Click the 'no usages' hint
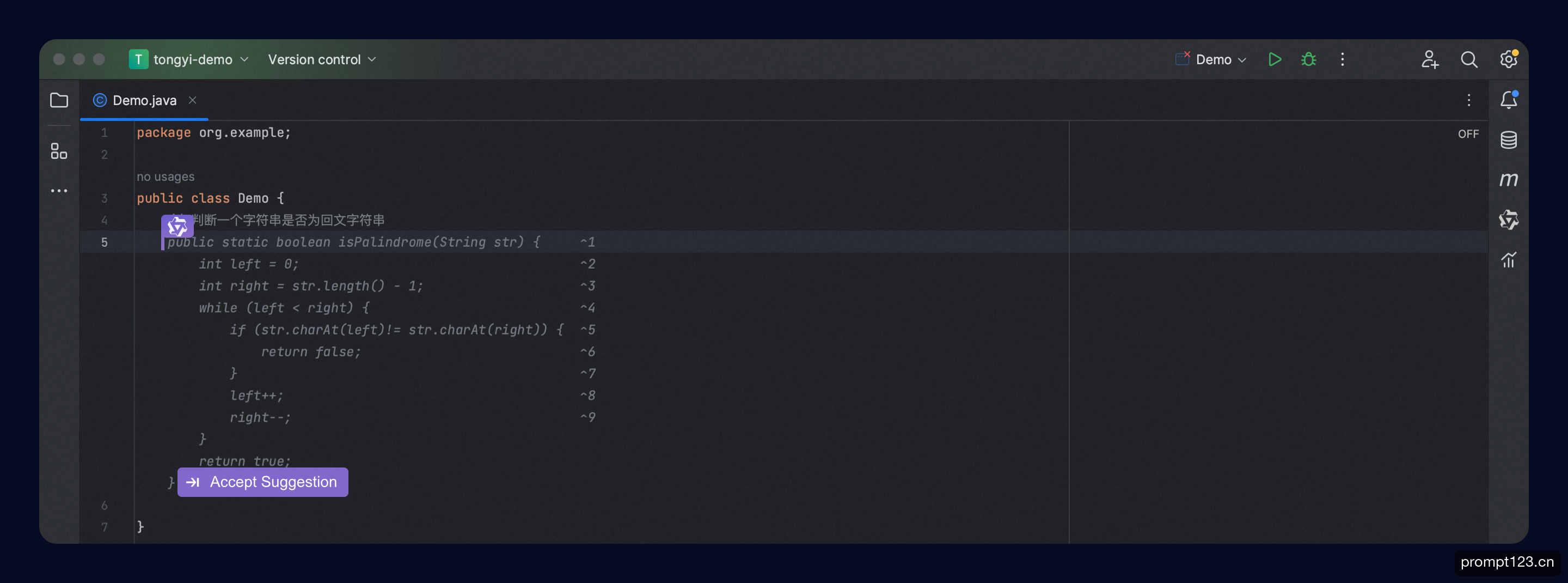 coord(166,177)
